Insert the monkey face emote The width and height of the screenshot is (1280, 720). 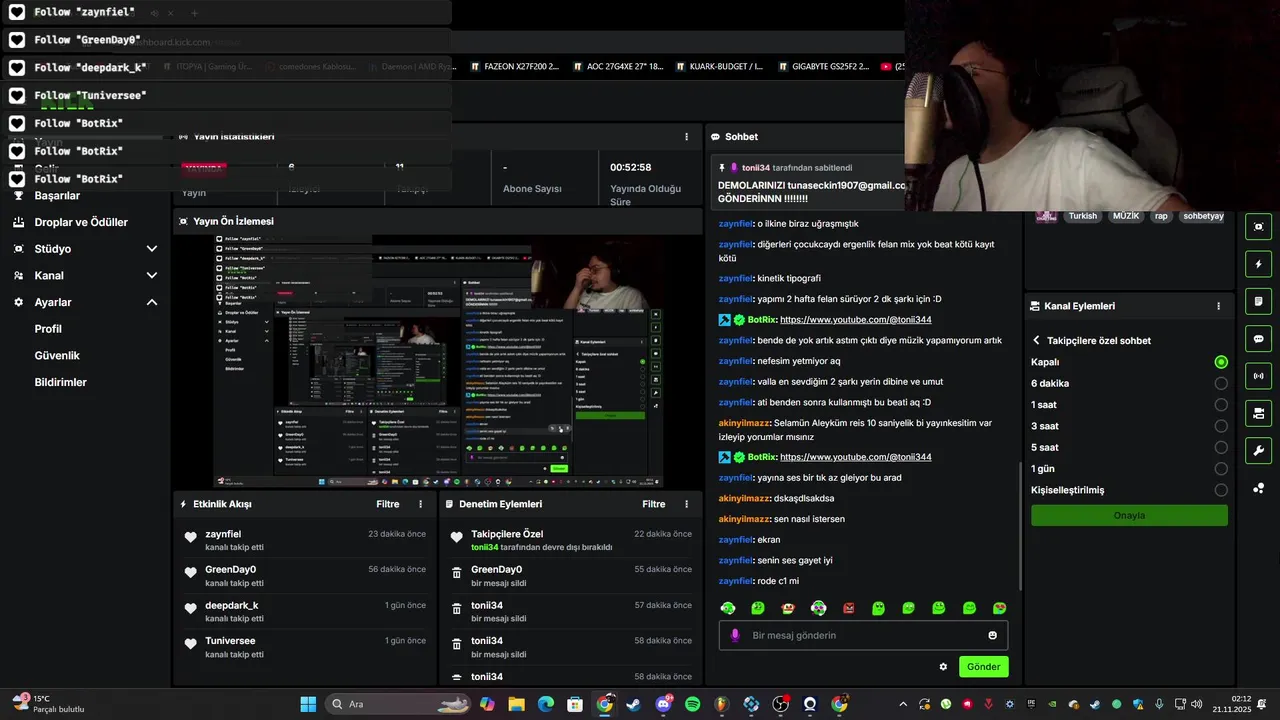tap(788, 608)
